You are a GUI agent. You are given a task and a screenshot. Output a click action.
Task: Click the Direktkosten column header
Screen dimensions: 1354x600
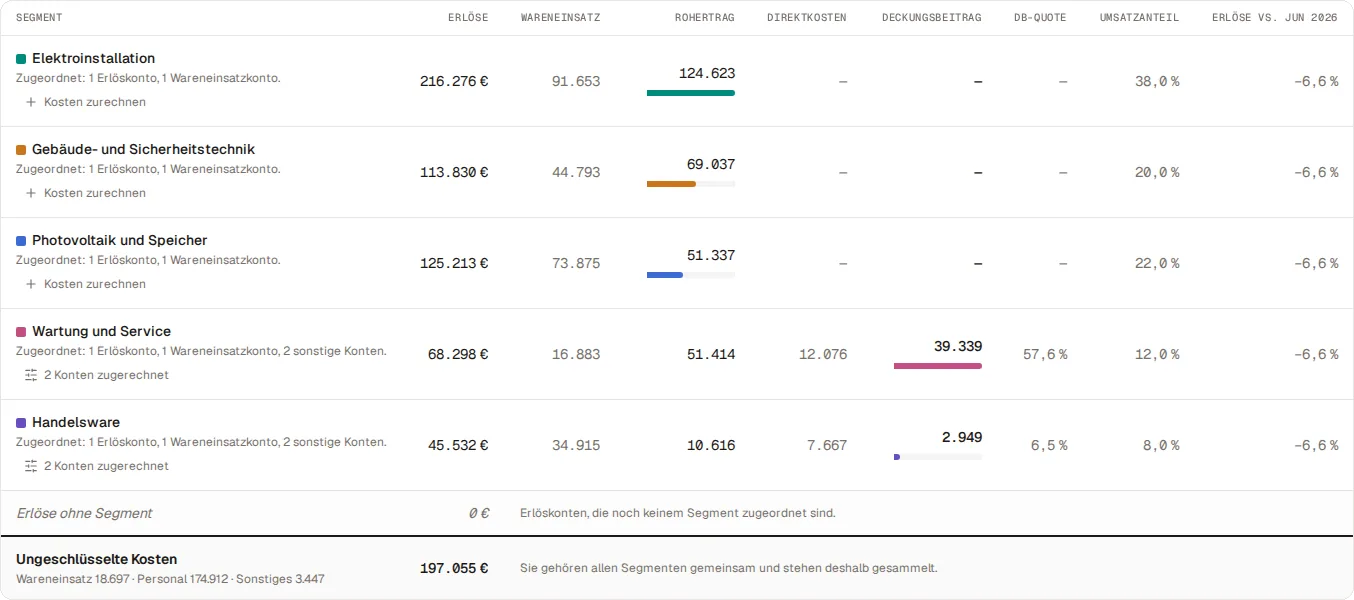click(x=807, y=17)
